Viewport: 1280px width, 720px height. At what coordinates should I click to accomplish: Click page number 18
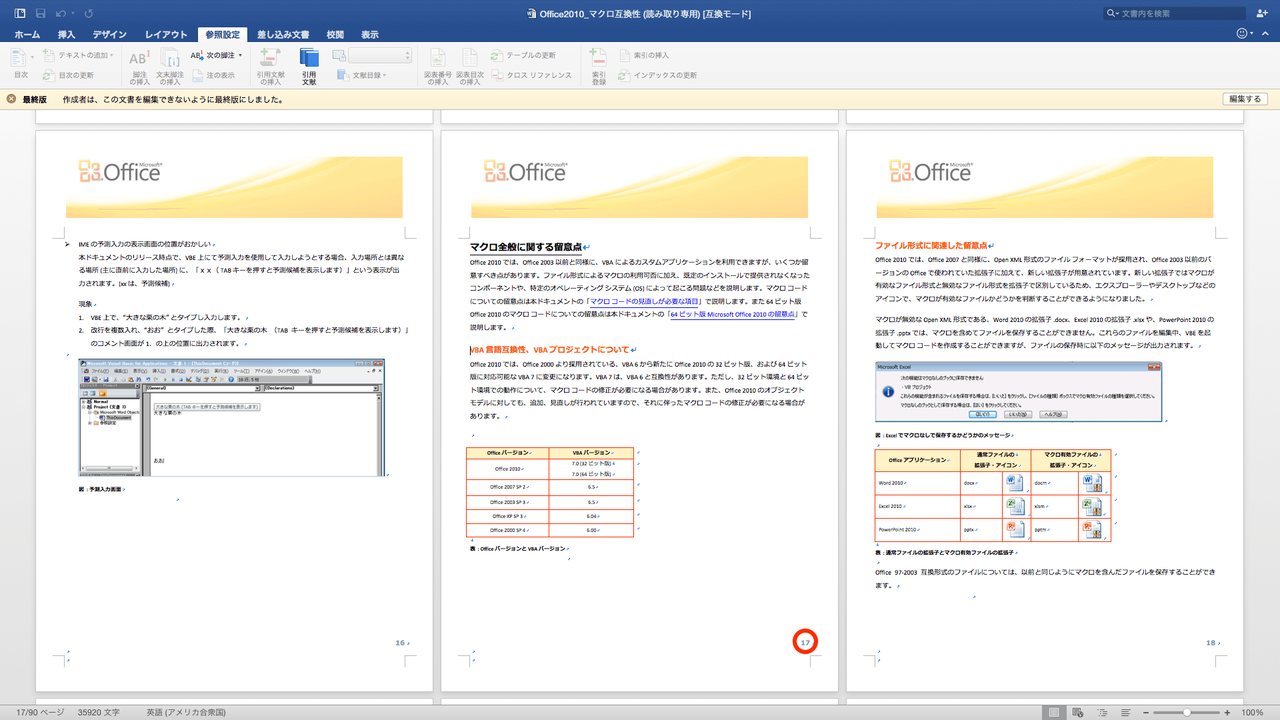click(x=1211, y=643)
